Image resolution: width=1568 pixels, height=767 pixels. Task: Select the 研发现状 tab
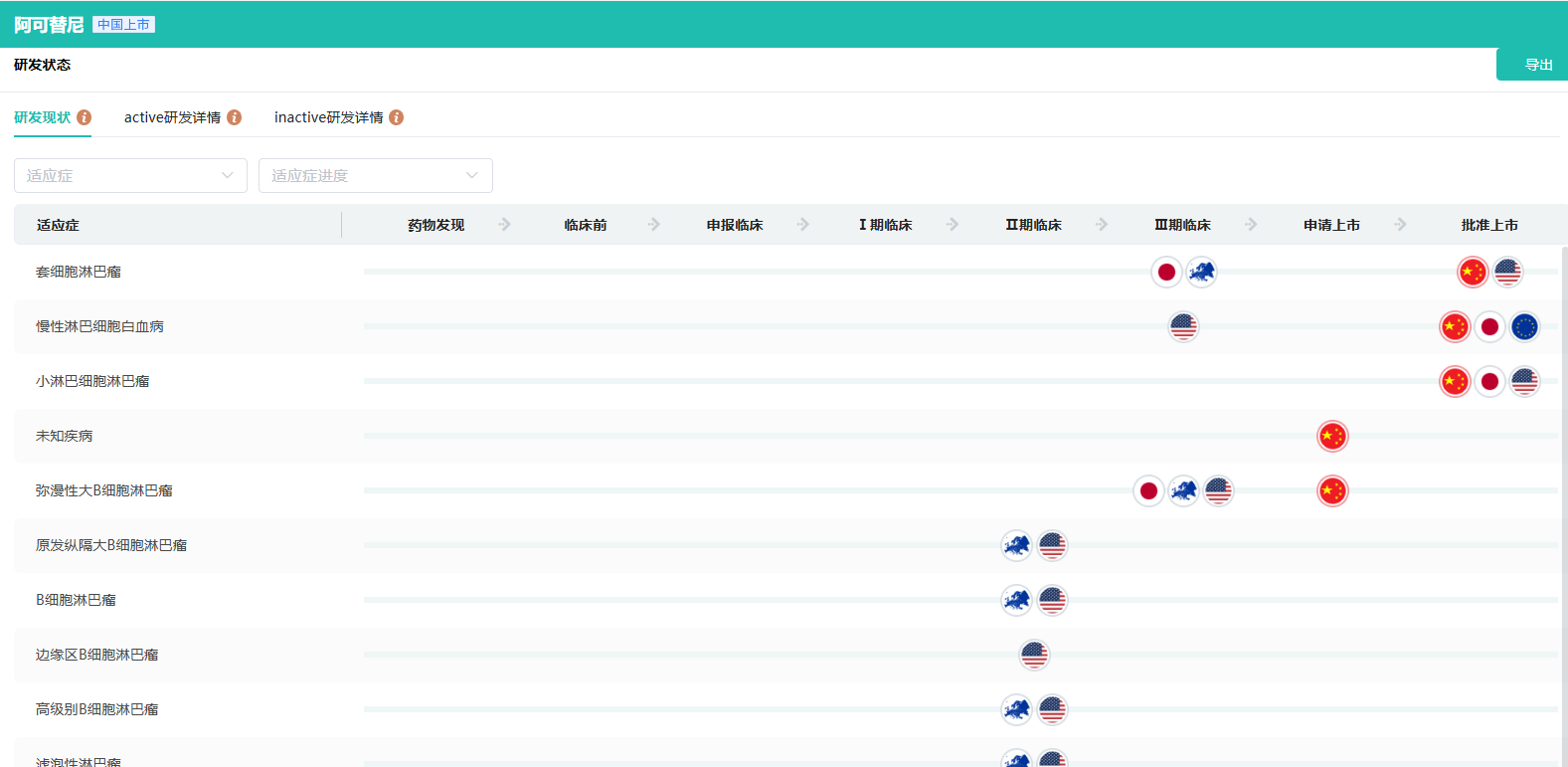[x=43, y=117]
